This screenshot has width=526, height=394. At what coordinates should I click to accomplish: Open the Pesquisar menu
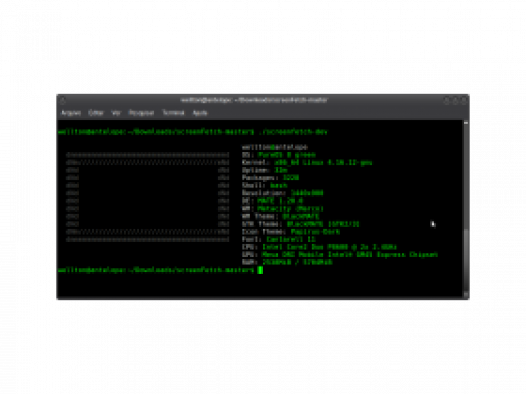point(141,113)
